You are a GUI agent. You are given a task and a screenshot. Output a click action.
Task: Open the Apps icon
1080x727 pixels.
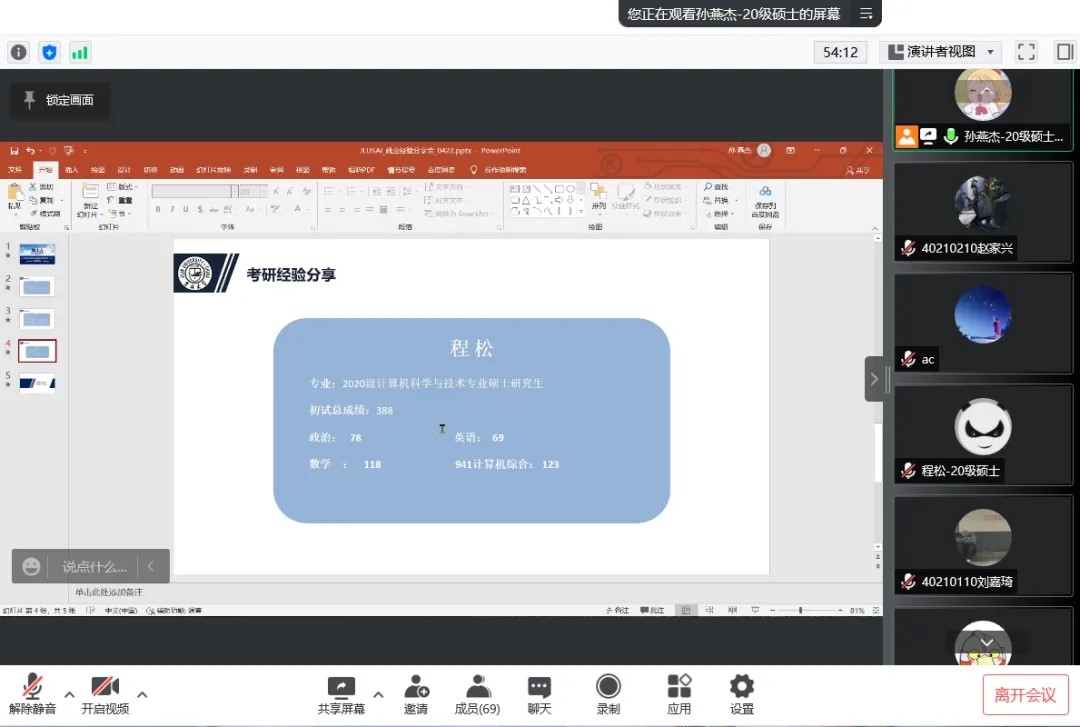679,694
